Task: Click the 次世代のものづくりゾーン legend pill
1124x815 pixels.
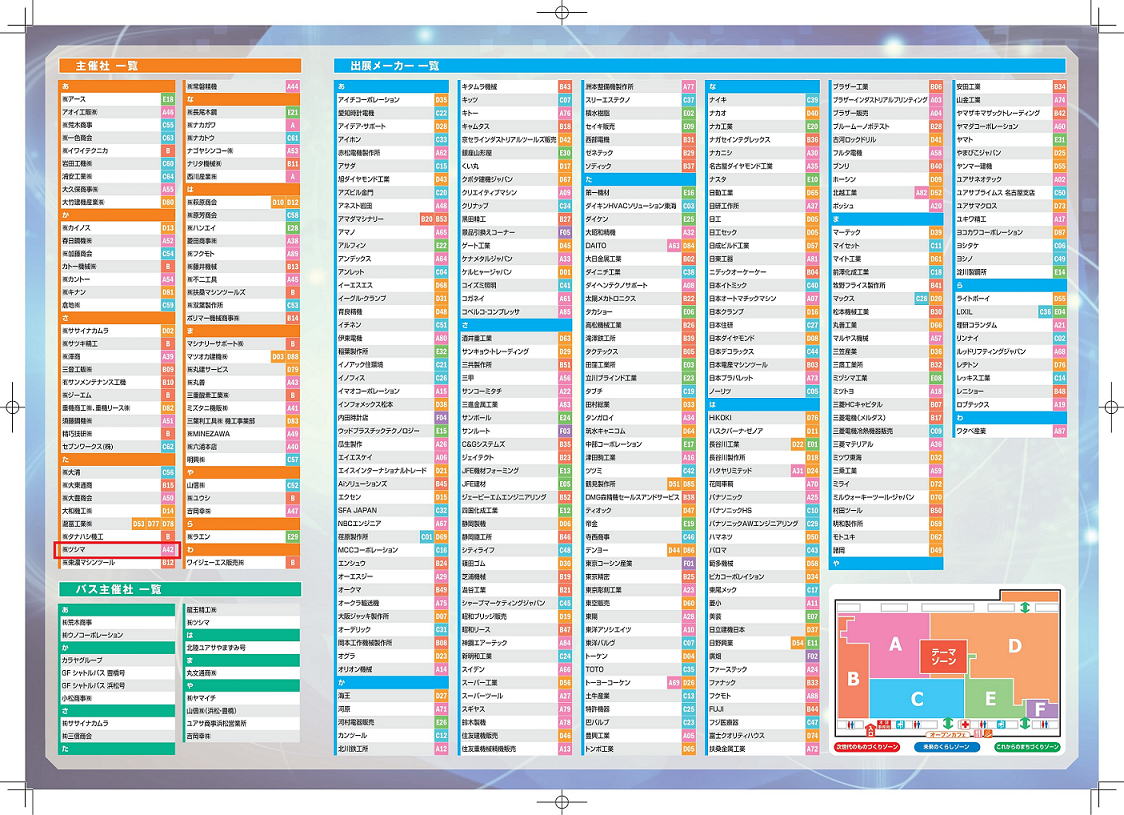Action: [x=867, y=747]
